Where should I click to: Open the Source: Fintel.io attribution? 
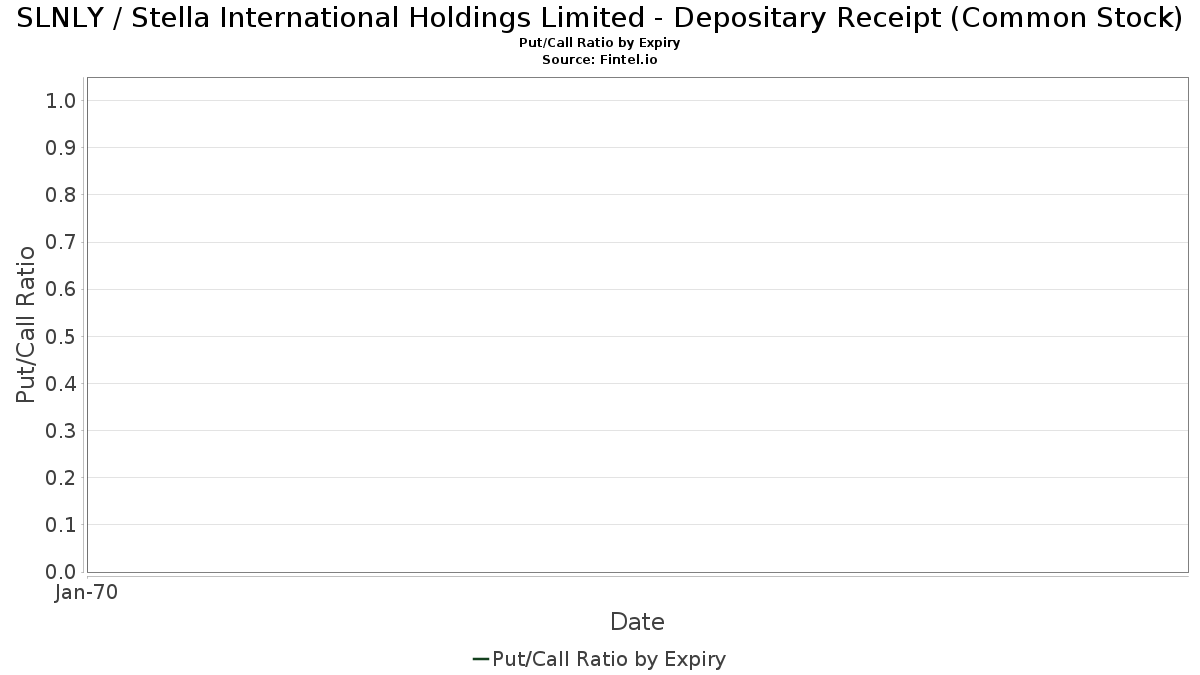(x=600, y=60)
